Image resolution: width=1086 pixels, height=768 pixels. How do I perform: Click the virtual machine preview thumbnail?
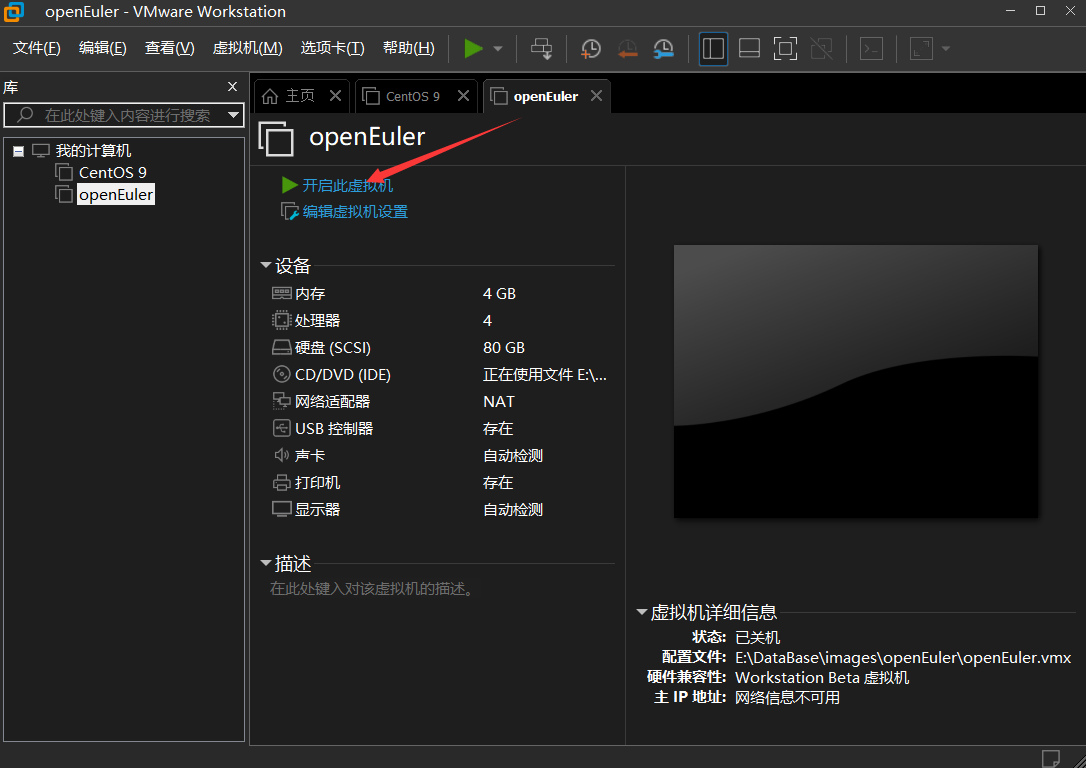pyautogui.click(x=855, y=381)
